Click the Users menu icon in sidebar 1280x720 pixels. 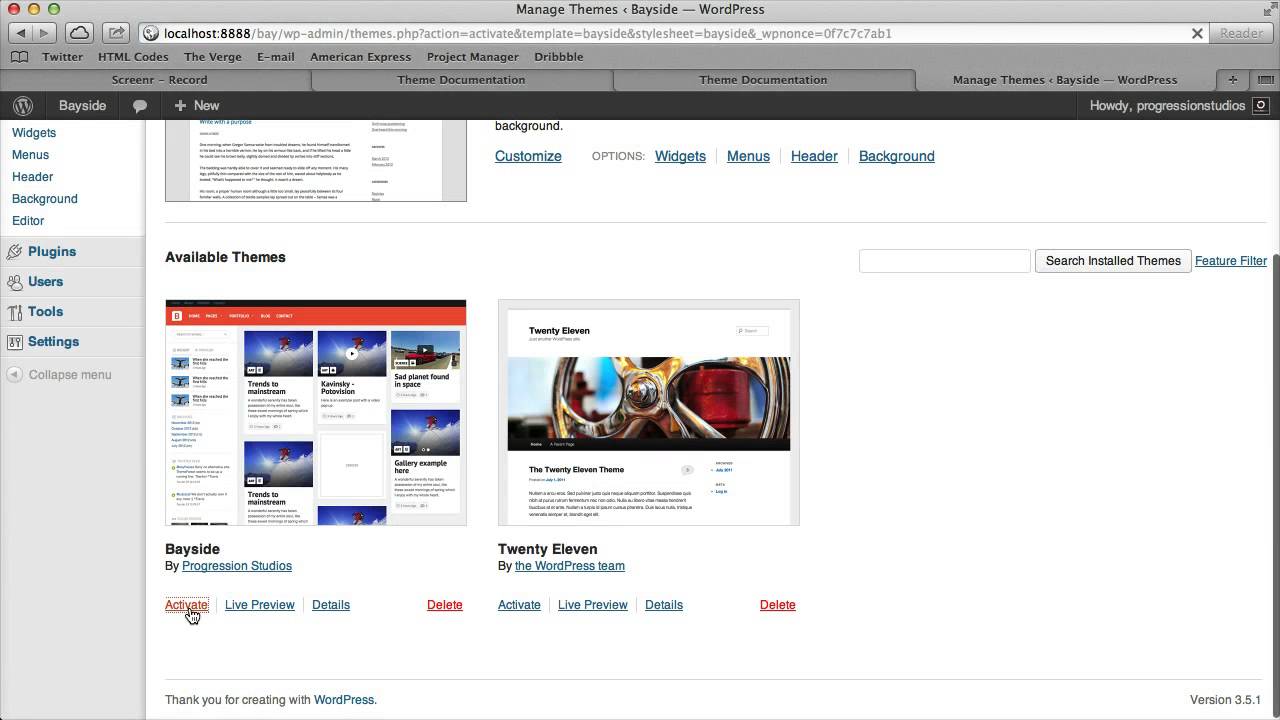[15, 282]
